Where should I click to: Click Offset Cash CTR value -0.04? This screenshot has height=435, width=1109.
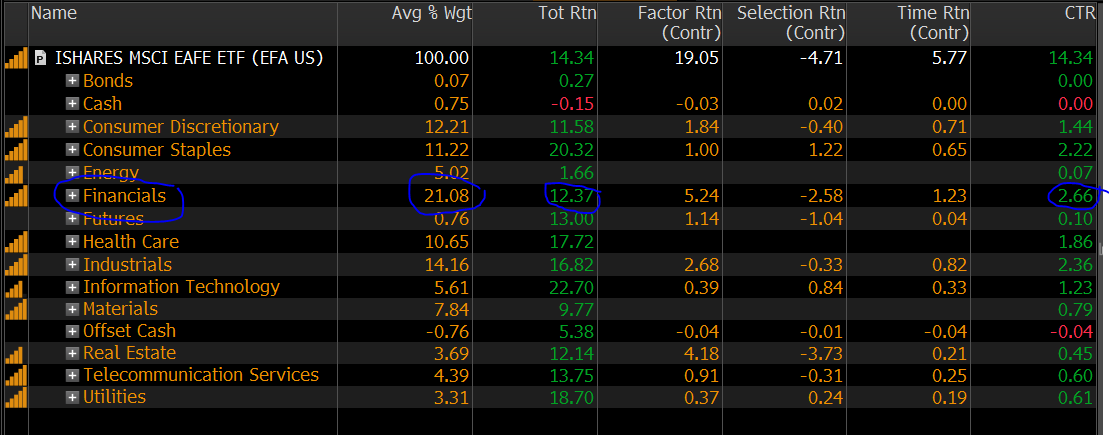(x=1071, y=331)
